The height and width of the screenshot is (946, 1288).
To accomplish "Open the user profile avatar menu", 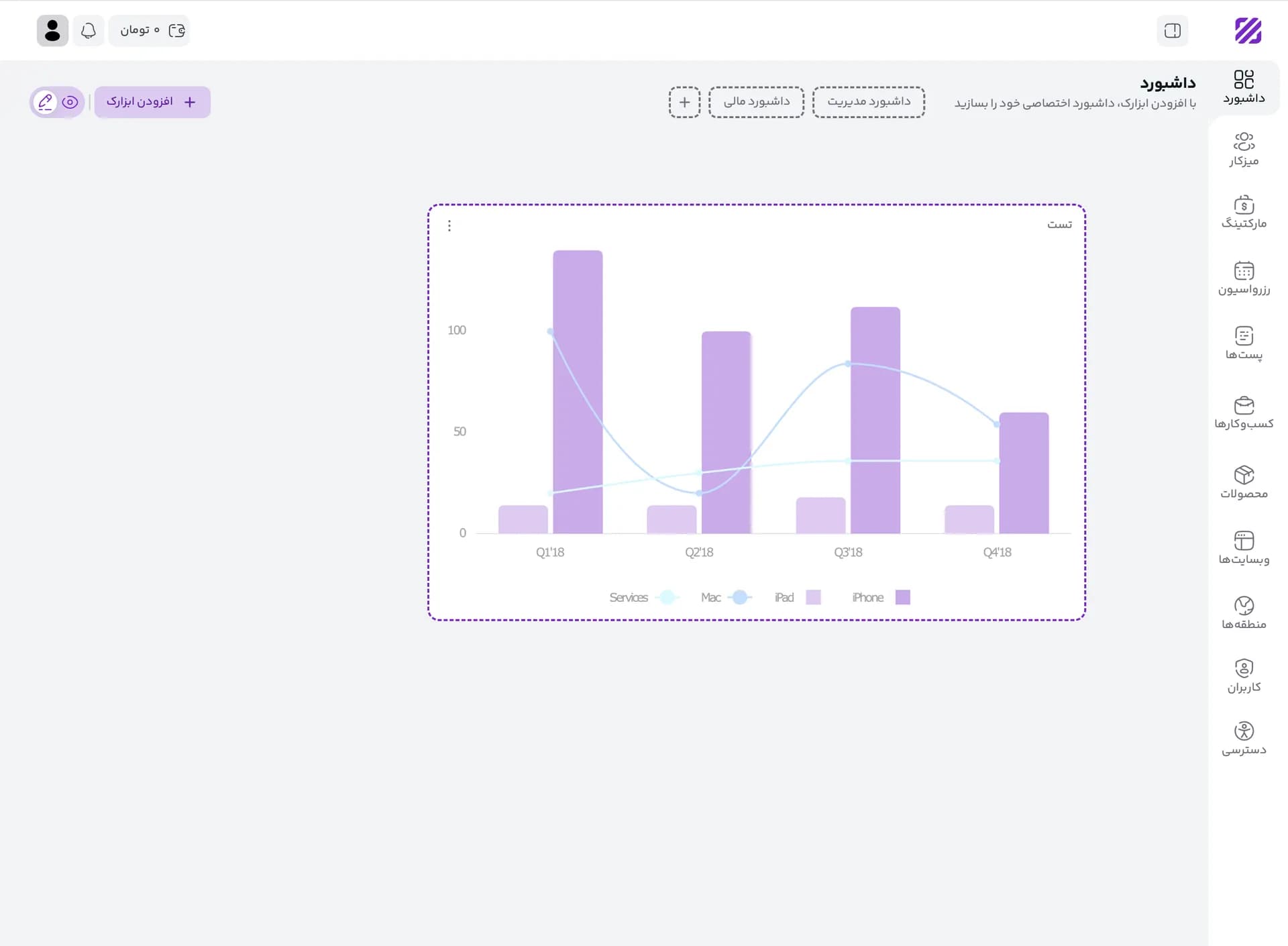I will pos(52,31).
